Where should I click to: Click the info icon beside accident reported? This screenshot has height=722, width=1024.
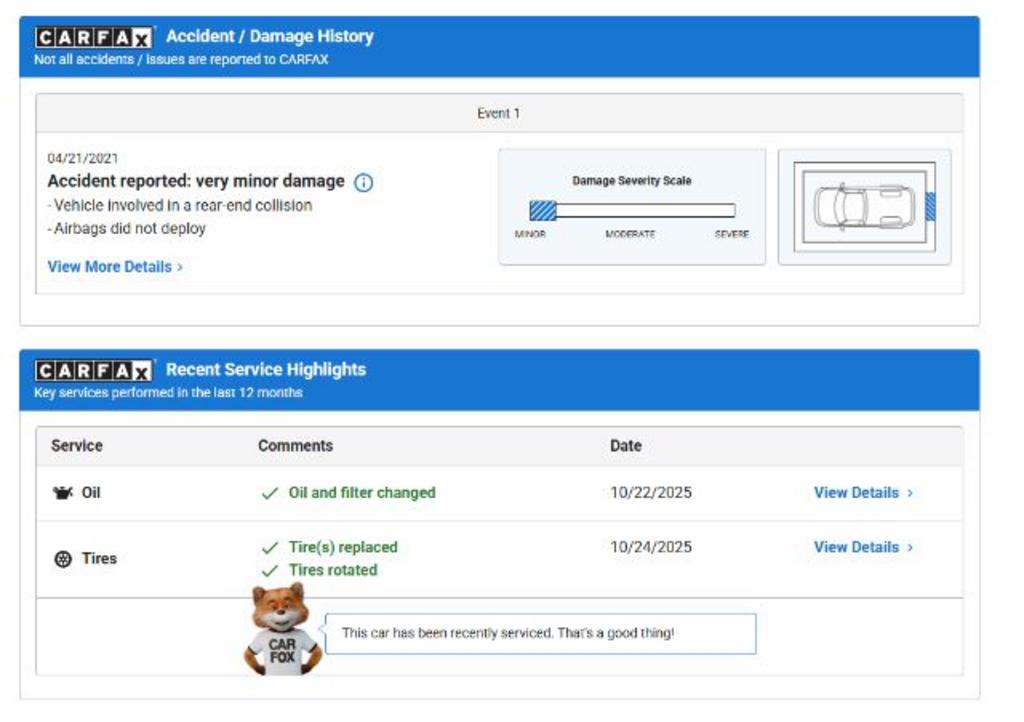pos(364,183)
